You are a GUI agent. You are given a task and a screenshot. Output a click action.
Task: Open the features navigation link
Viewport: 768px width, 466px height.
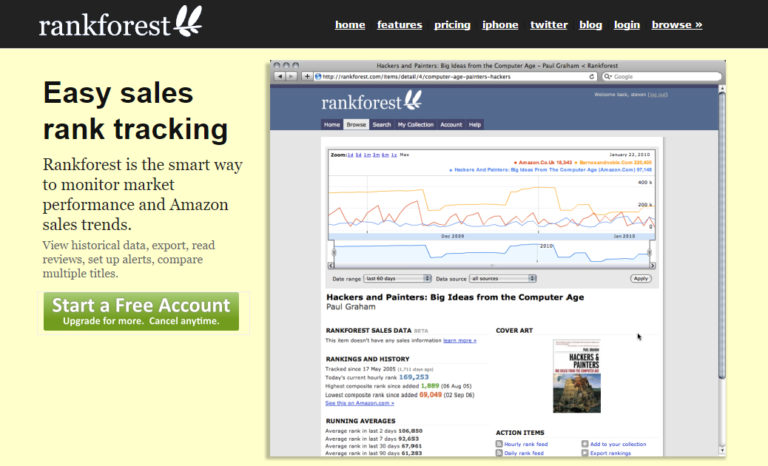tap(399, 25)
